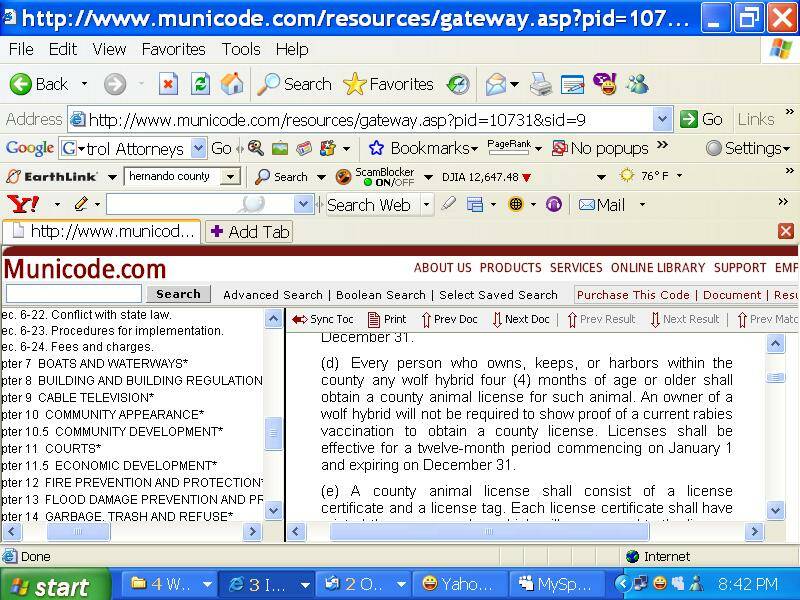Open Back button history dropdown arrow
800x600 pixels.
point(85,84)
